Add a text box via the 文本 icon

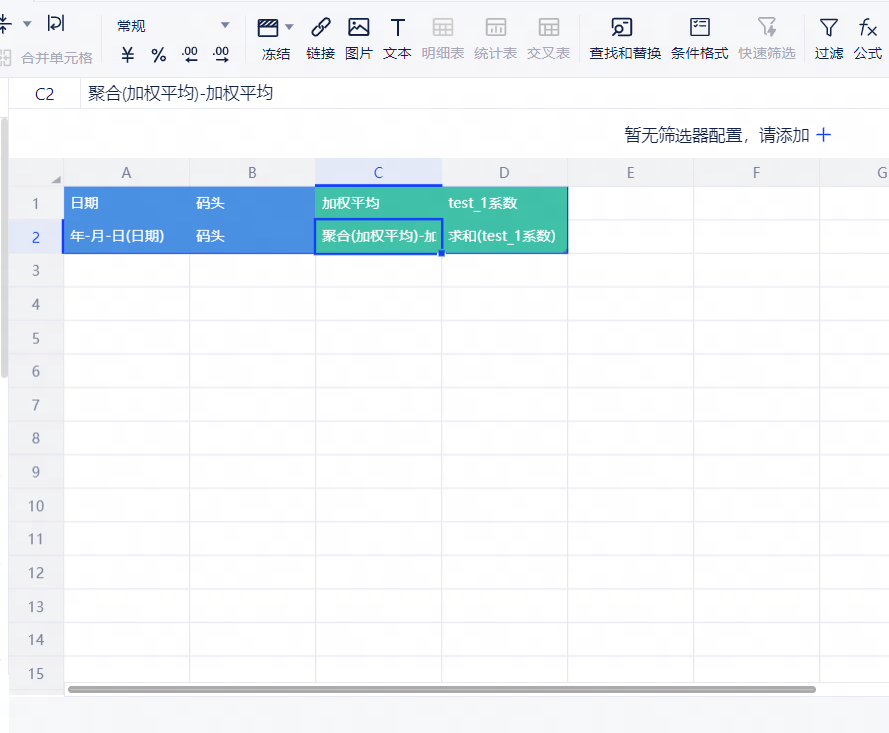click(397, 27)
